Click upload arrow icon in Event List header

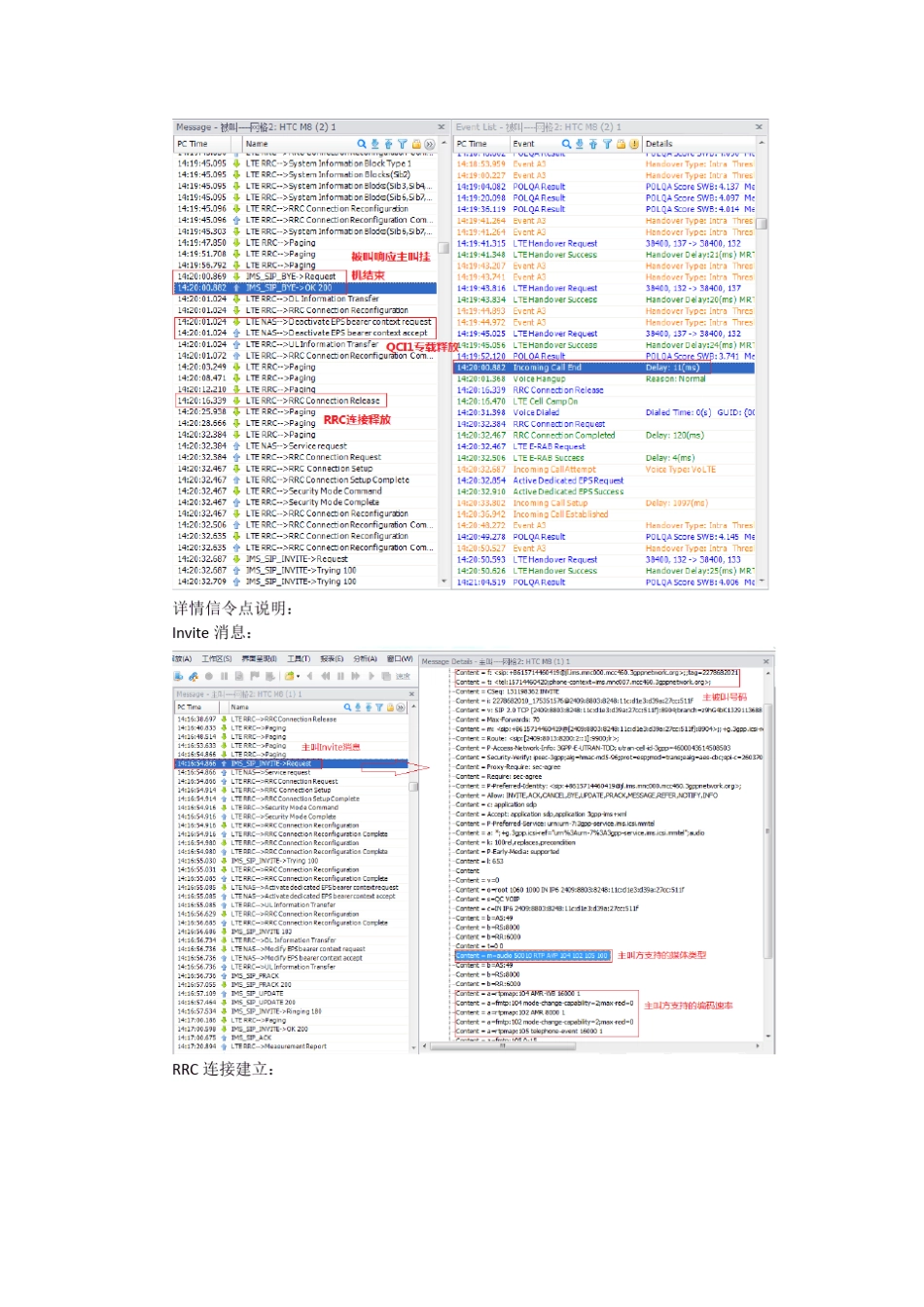click(x=593, y=143)
